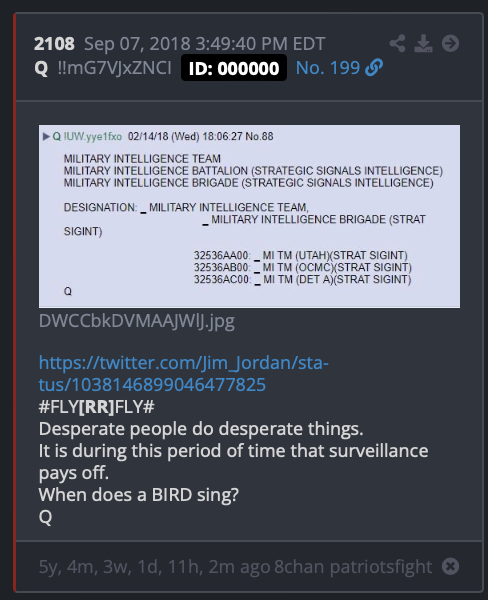Select post number 2108 in header
Screen dimensions: 488x600
(54, 44)
